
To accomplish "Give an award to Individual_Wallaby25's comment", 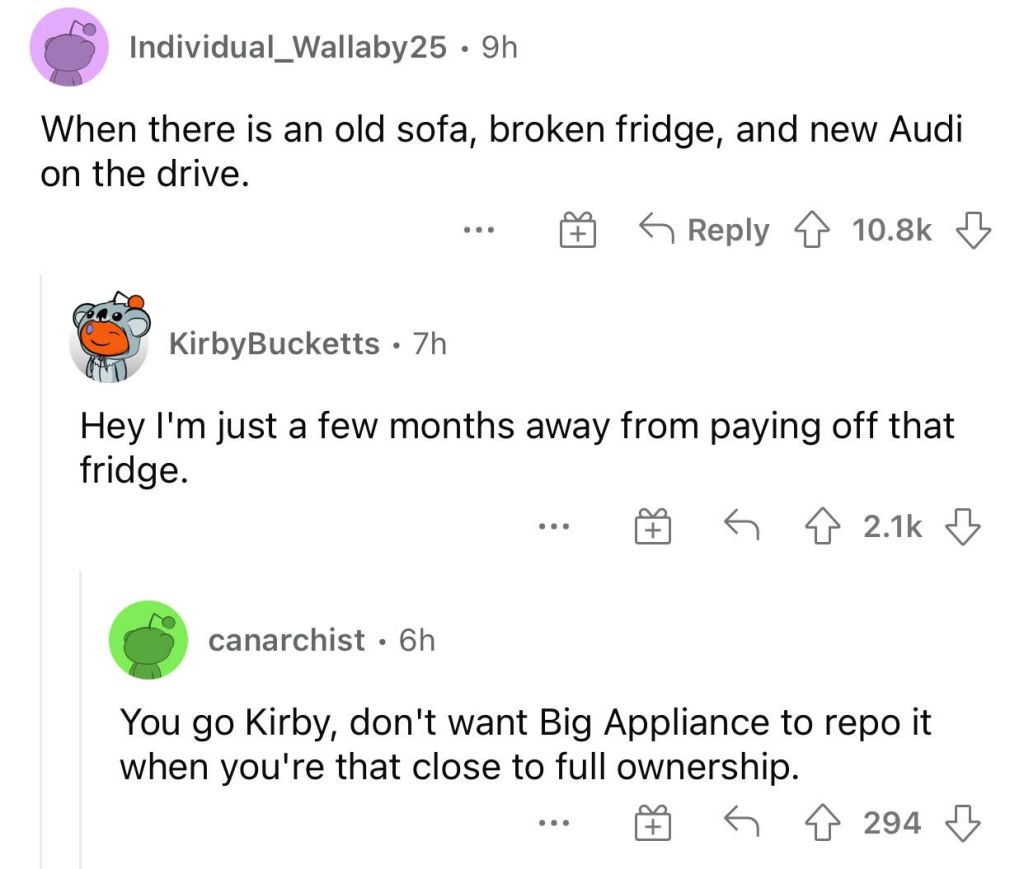I will (576, 230).
